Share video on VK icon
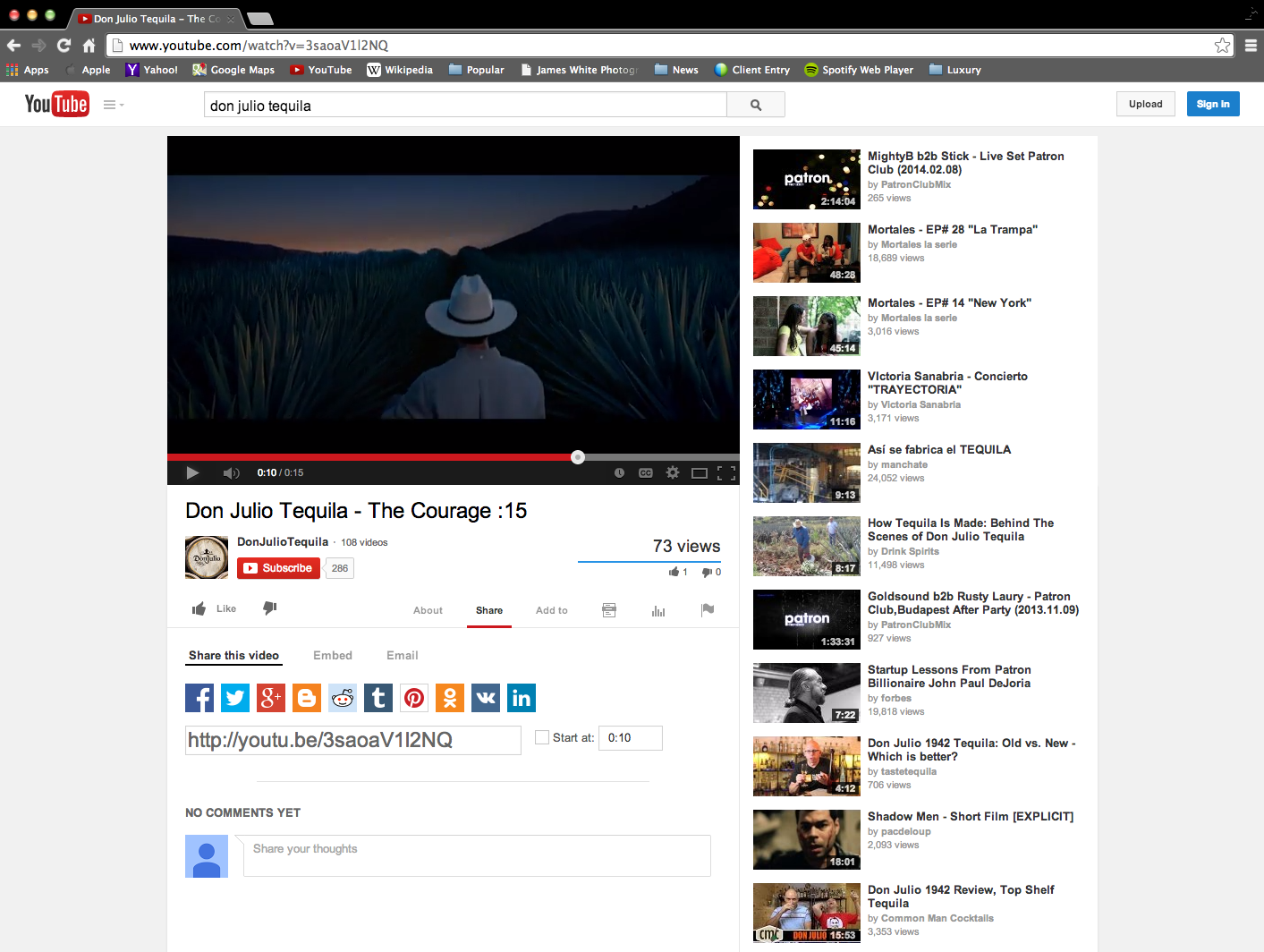The height and width of the screenshot is (952, 1264). 486,698
